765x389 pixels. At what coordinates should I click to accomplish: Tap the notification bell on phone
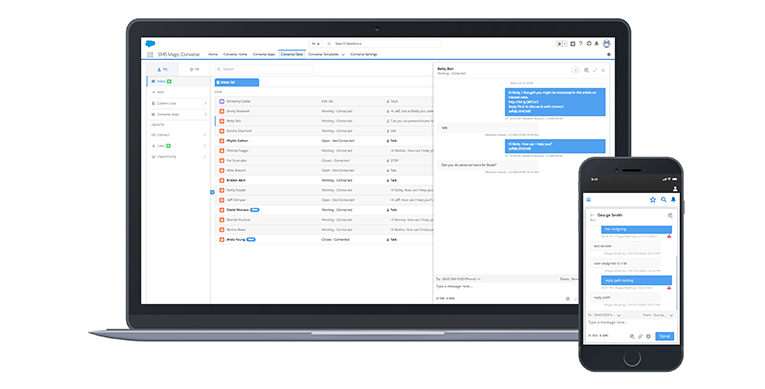[x=673, y=200]
